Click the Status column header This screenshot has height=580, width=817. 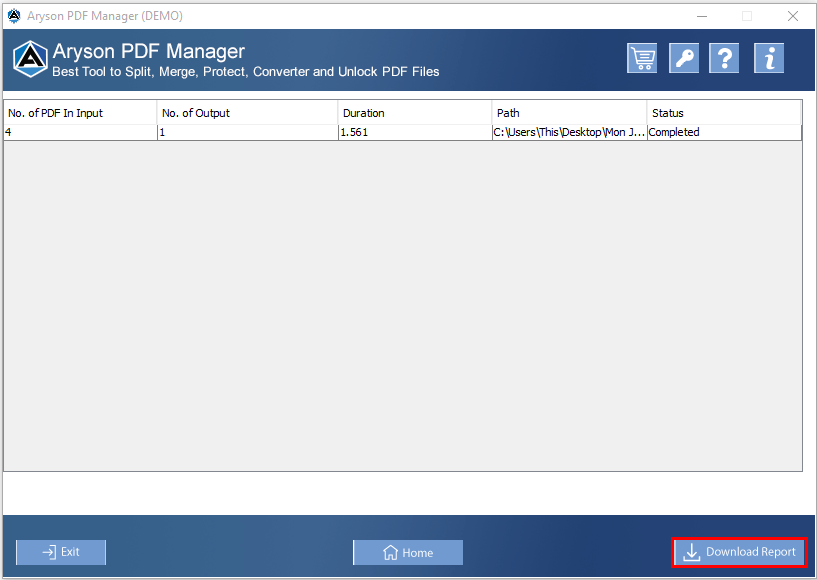pyautogui.click(x=724, y=113)
